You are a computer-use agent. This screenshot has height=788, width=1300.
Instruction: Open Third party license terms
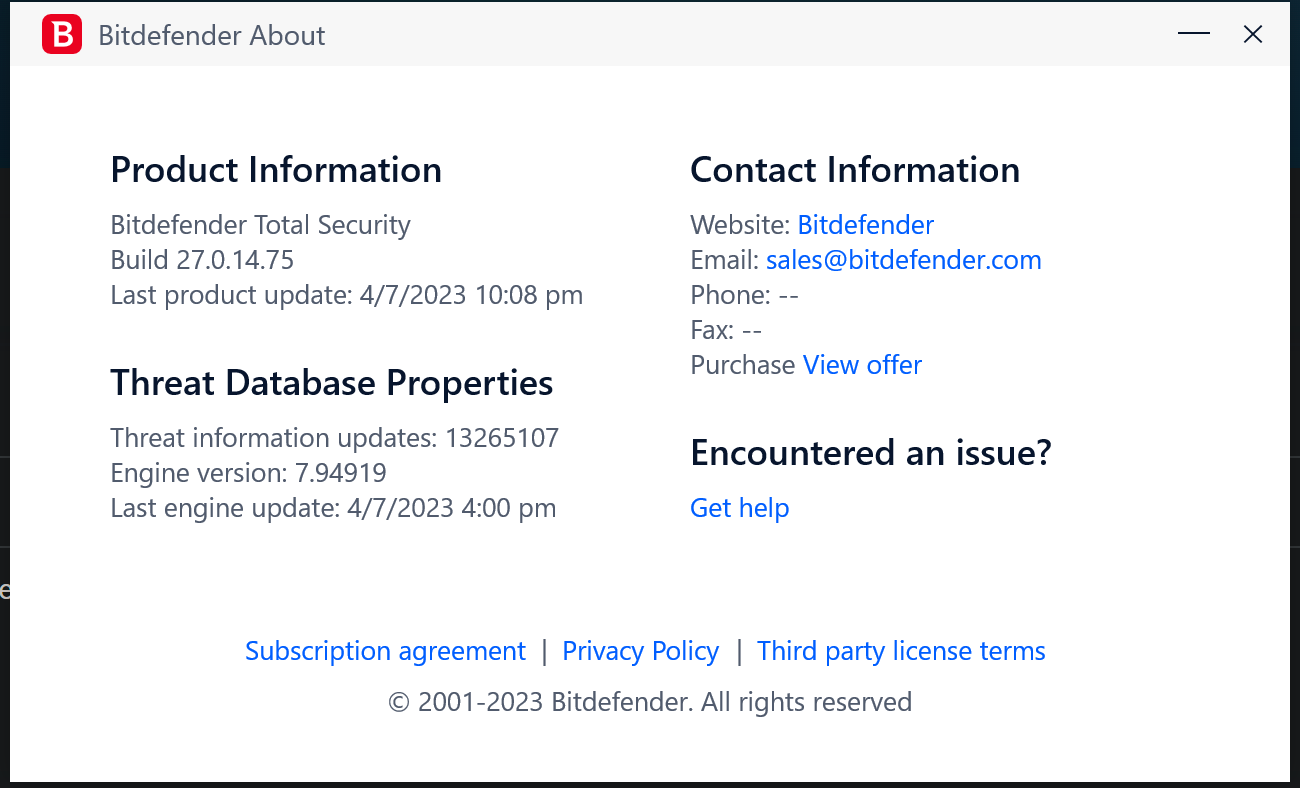tap(901, 651)
